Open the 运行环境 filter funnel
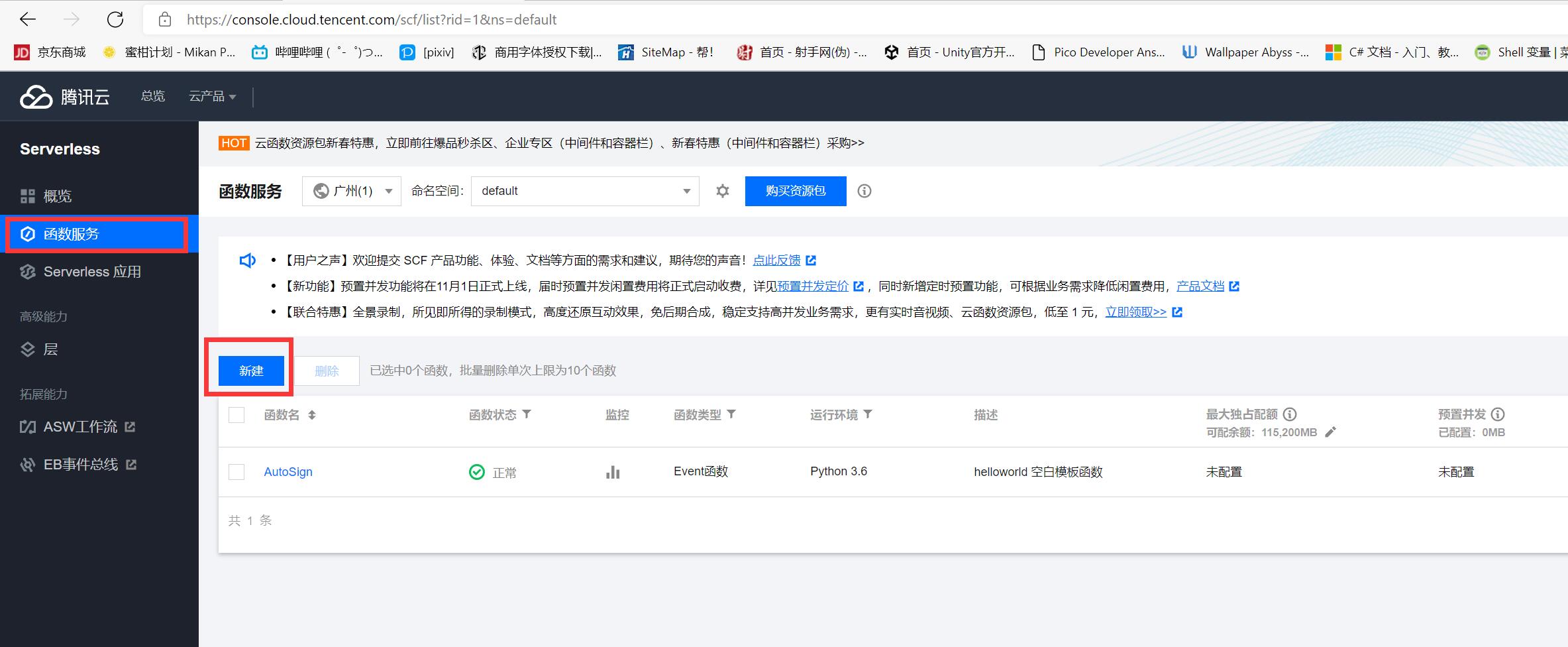The image size is (1568, 647). point(868,414)
